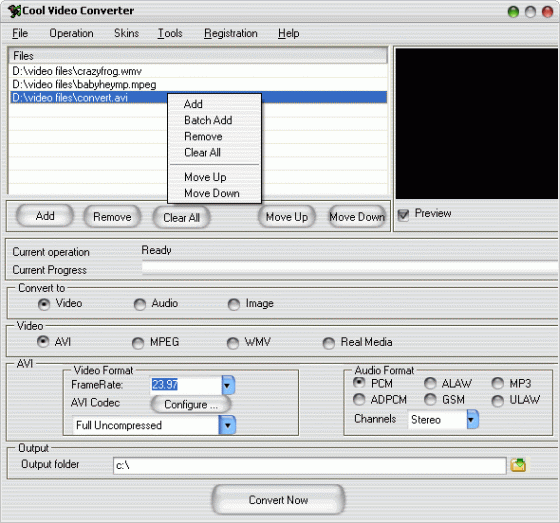Click the Configure ... codec button
560x523 pixels.
click(191, 404)
